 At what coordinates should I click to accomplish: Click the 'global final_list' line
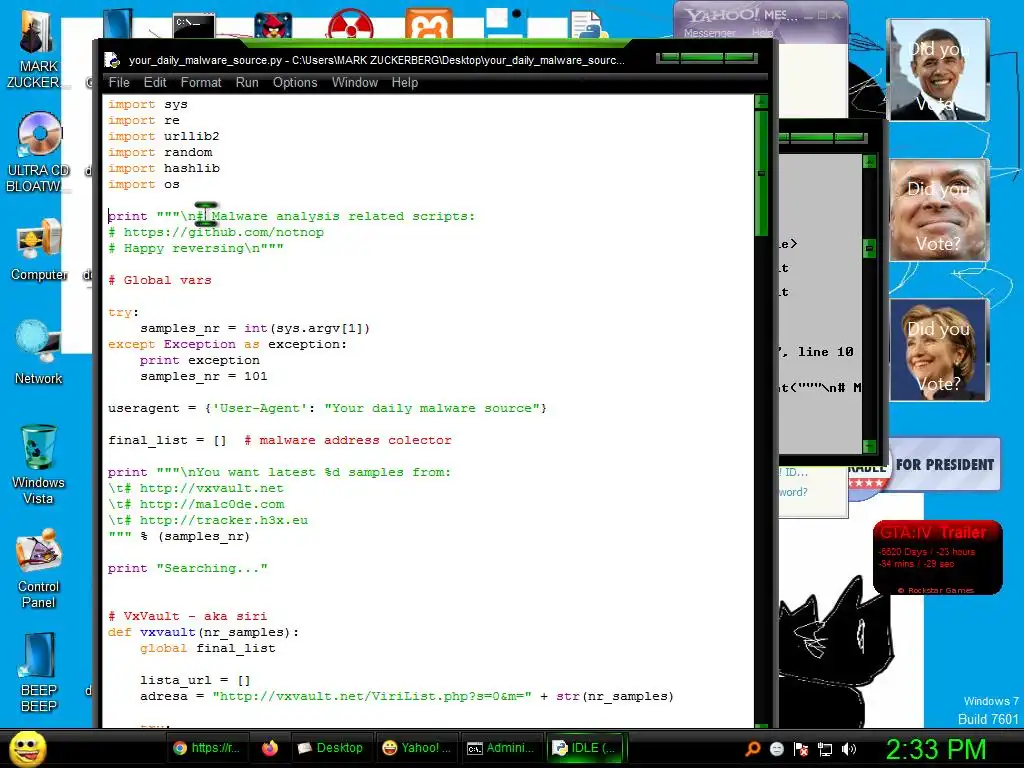[207, 648]
